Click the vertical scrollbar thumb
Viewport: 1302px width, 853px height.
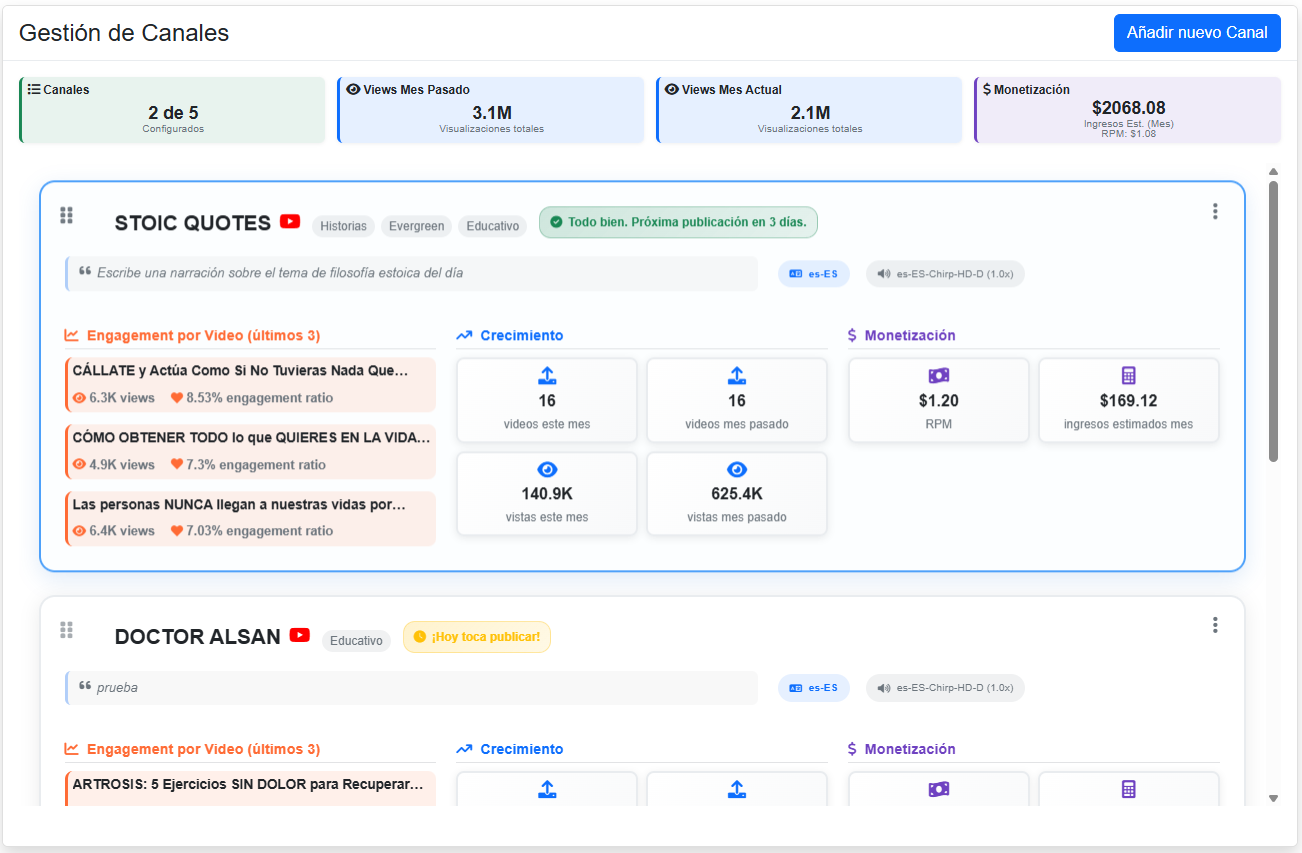pos(1273,321)
